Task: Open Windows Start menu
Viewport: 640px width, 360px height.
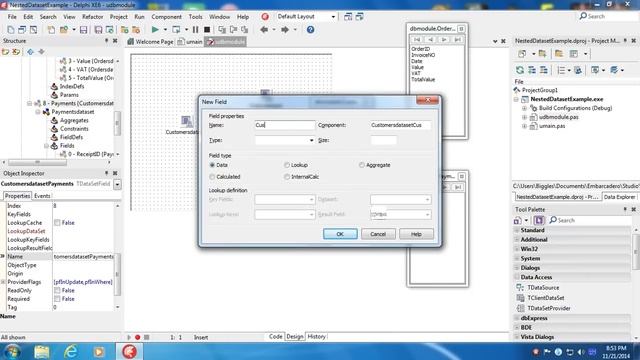Action: tap(13, 351)
